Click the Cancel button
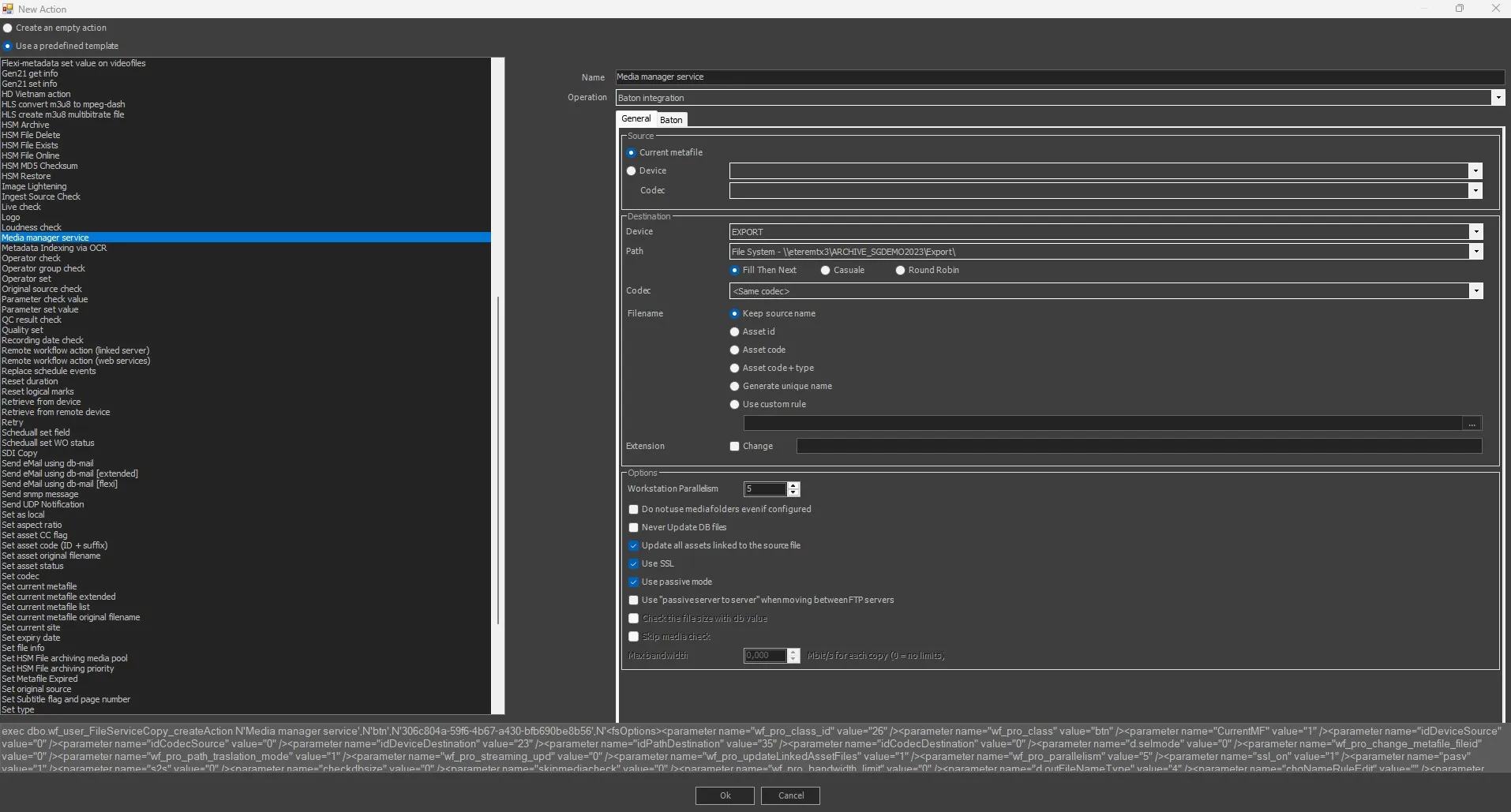Screen dimensions: 1511x812 point(790,795)
